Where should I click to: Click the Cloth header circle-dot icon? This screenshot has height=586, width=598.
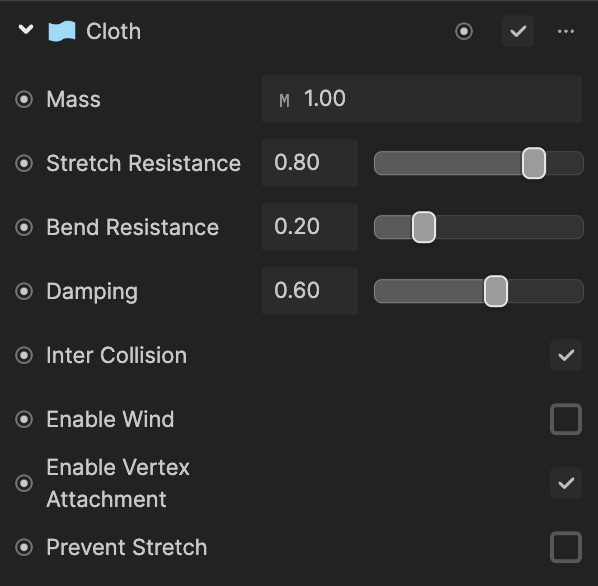464,31
